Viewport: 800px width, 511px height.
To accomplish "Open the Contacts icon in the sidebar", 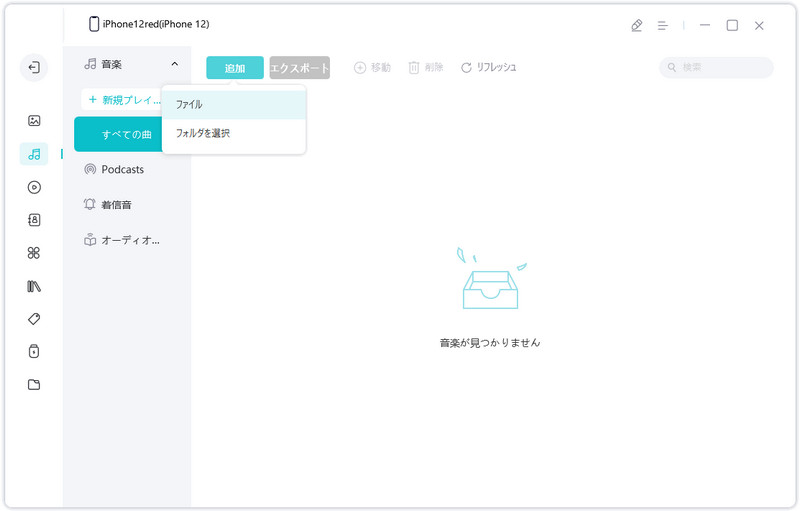I will [34, 220].
